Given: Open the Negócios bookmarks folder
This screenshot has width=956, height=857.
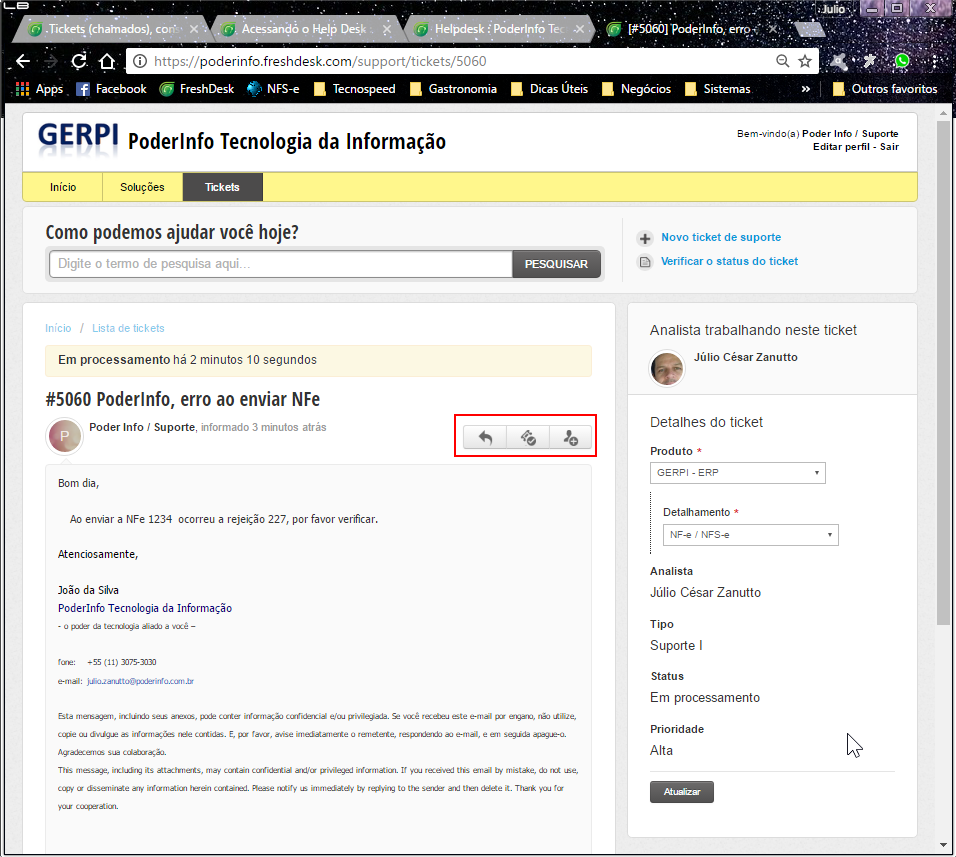Looking at the screenshot, I should 636,89.
